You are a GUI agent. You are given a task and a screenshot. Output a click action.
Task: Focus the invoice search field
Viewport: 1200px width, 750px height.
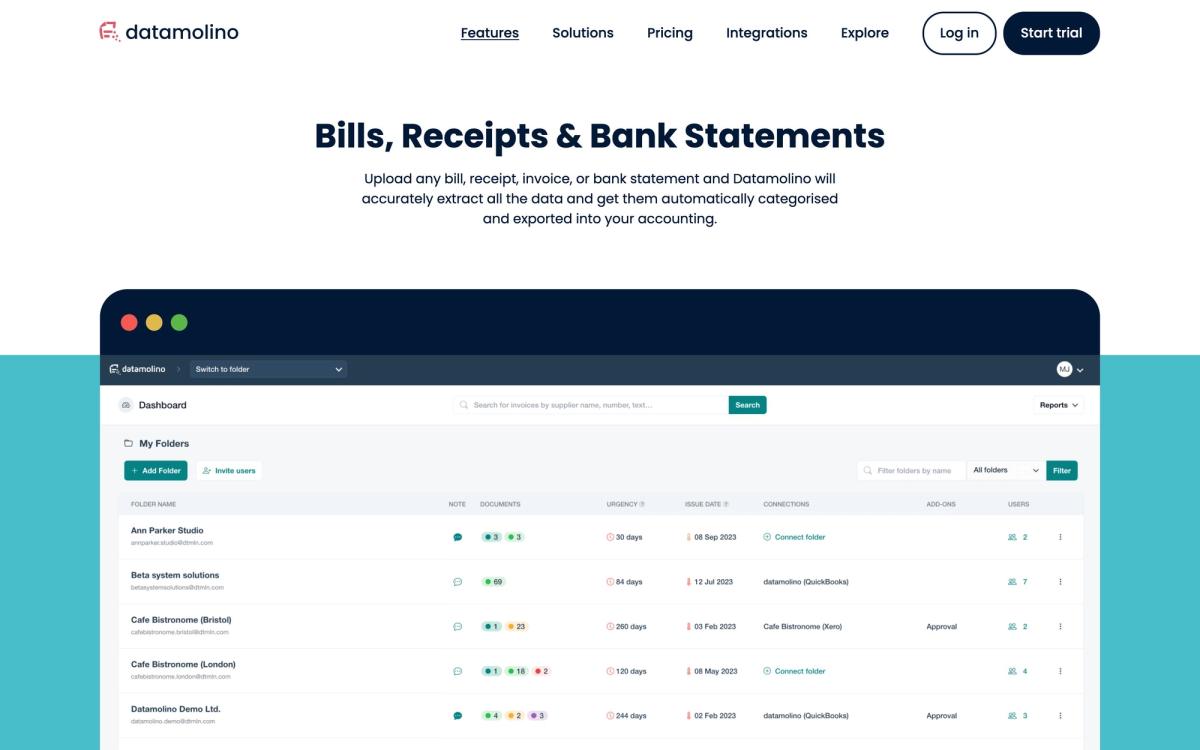590,405
